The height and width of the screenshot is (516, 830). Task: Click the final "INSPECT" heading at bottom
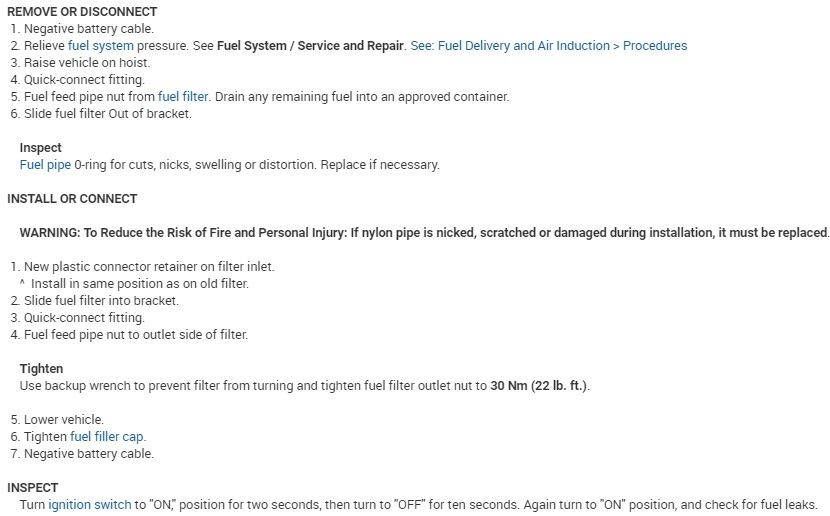[32, 488]
